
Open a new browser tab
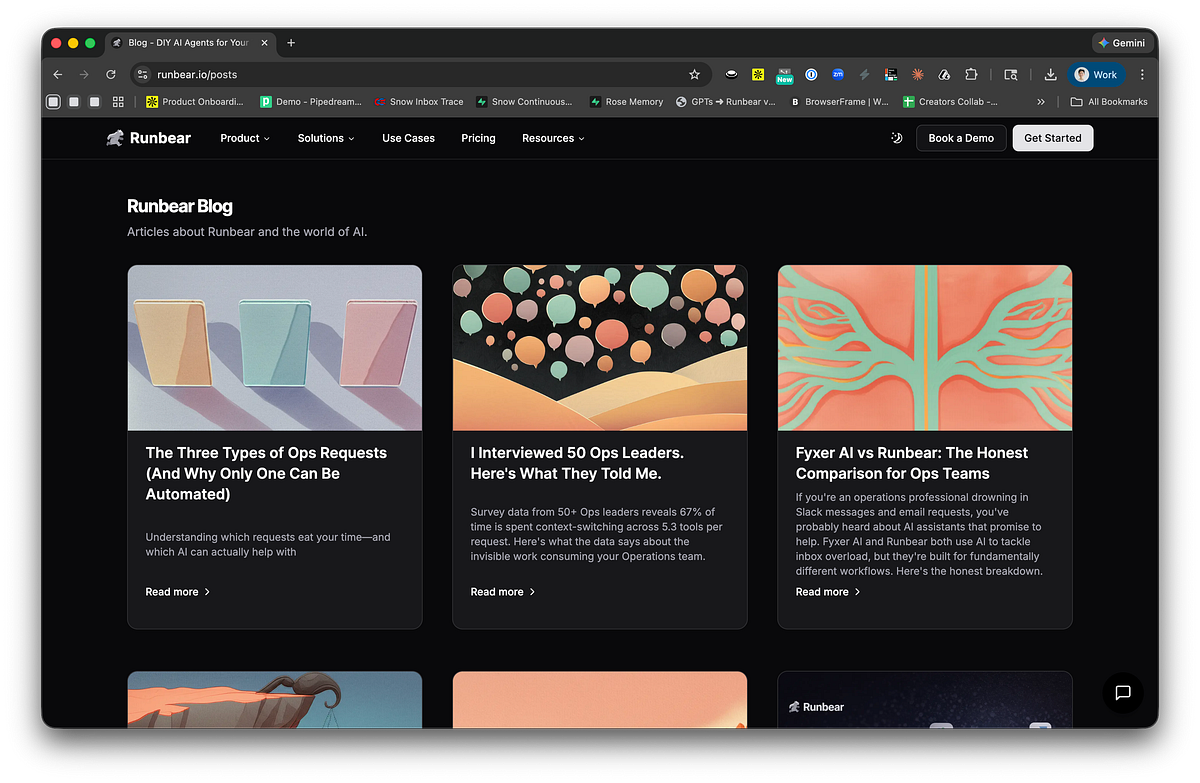click(291, 43)
